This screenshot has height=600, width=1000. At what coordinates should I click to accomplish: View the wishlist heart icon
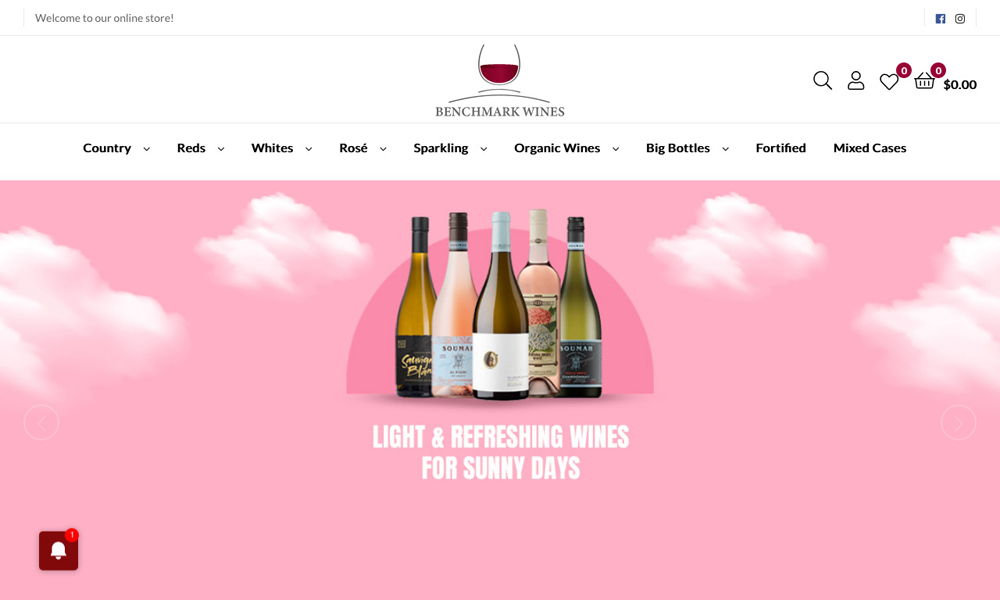pyautogui.click(x=889, y=82)
